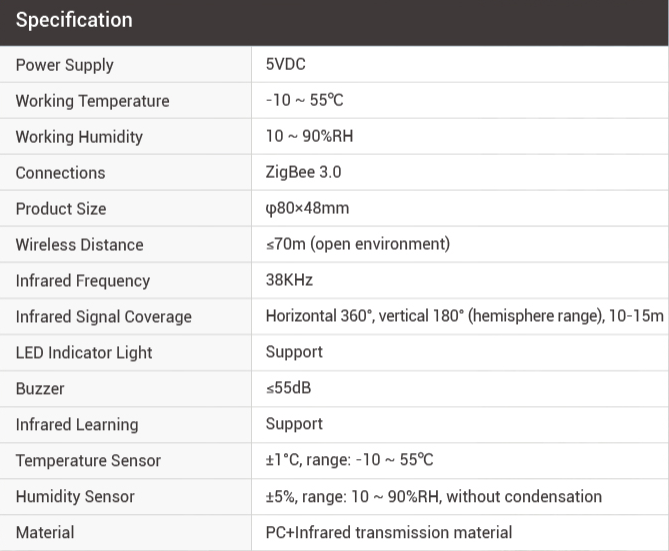Select the Temperature Sensor label
Viewport: 669px width, 551px height.
point(88,461)
